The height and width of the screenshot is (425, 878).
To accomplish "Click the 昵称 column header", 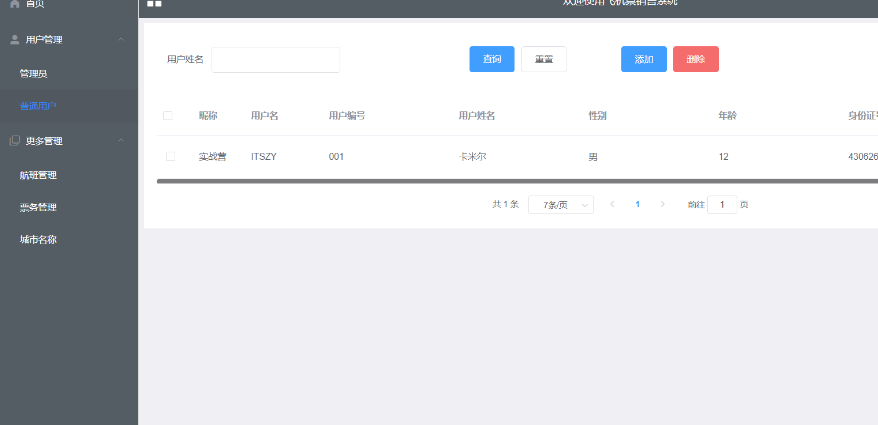I will 208,116.
